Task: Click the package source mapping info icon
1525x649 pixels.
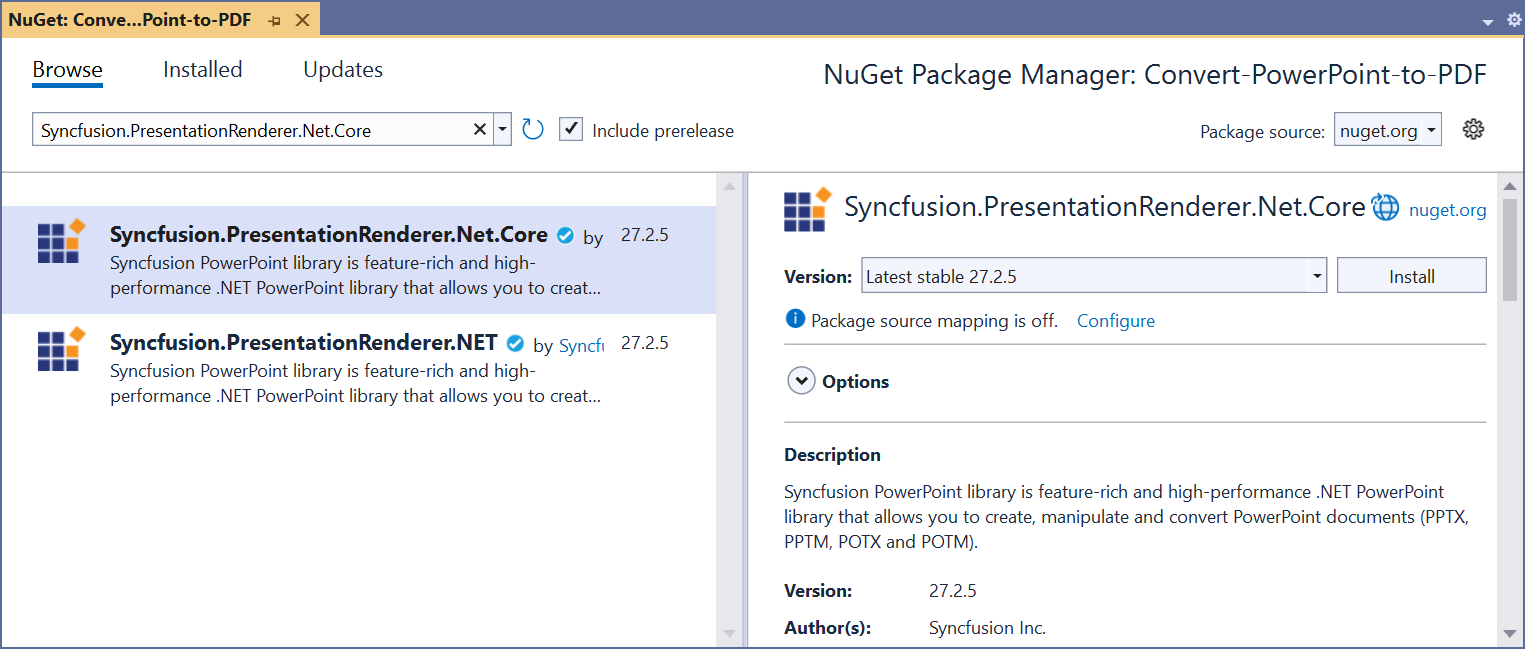Action: tap(795, 319)
